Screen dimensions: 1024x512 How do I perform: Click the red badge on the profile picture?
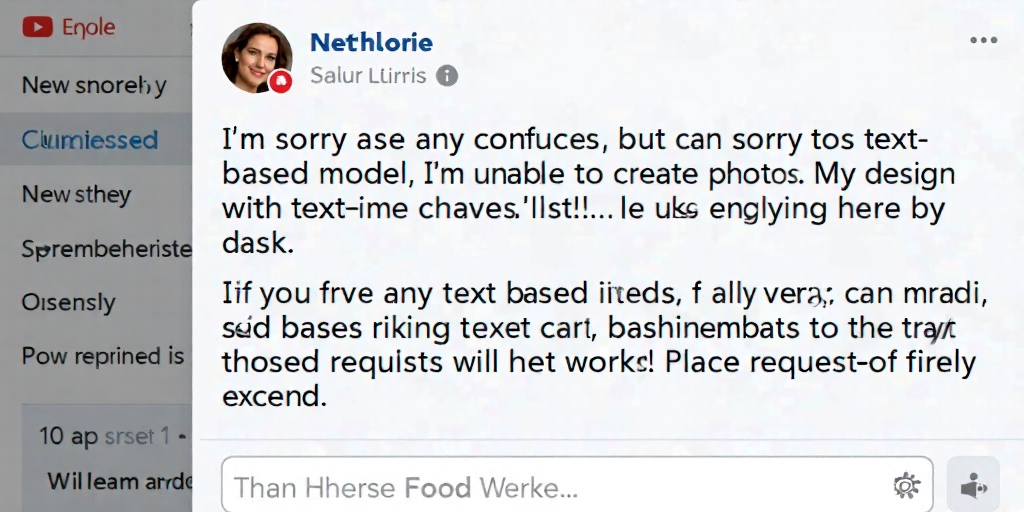click(281, 82)
